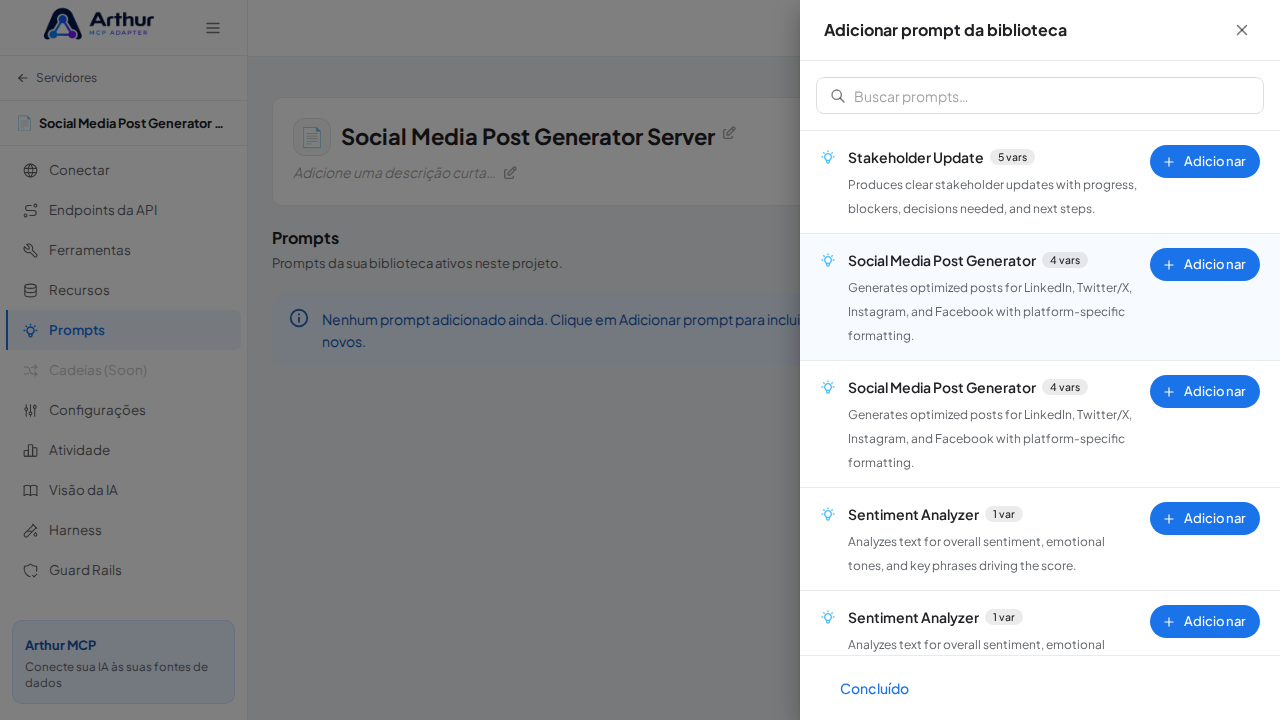The height and width of the screenshot is (720, 1280).
Task: Click the "Produces clear stakeholder updates" description
Action: [x=992, y=196]
